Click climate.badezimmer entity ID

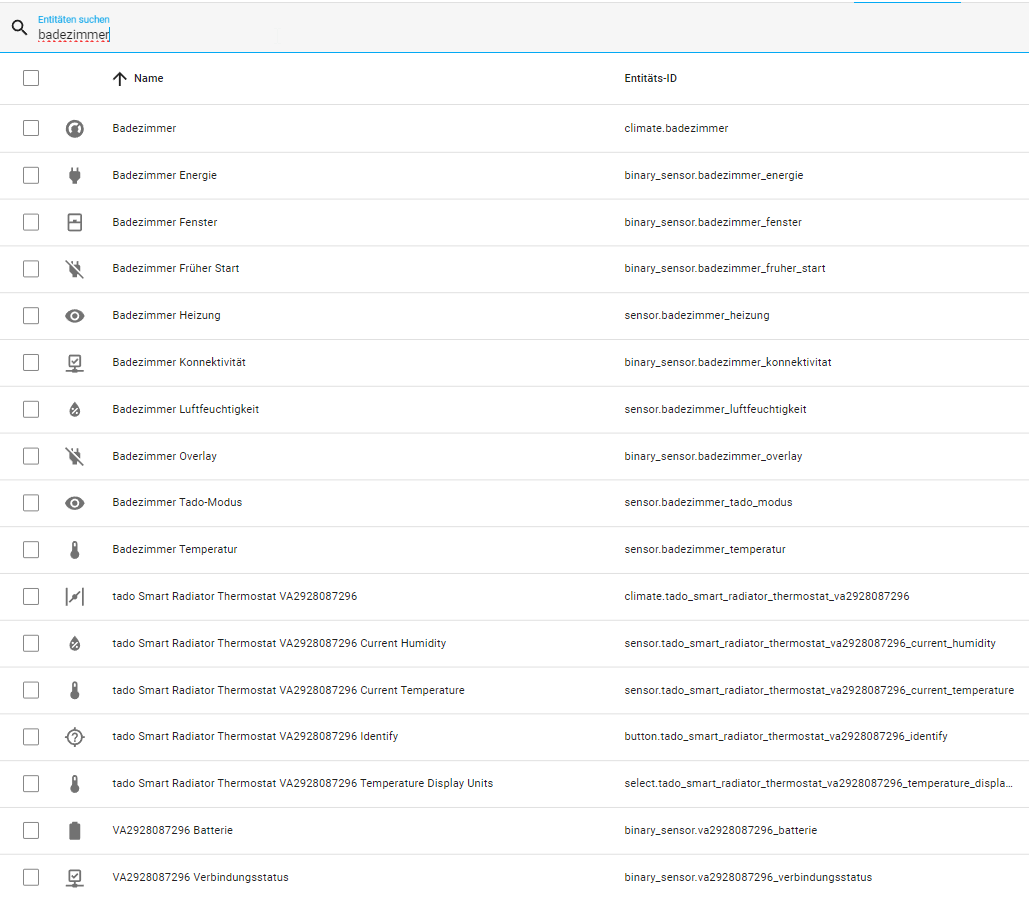676,129
